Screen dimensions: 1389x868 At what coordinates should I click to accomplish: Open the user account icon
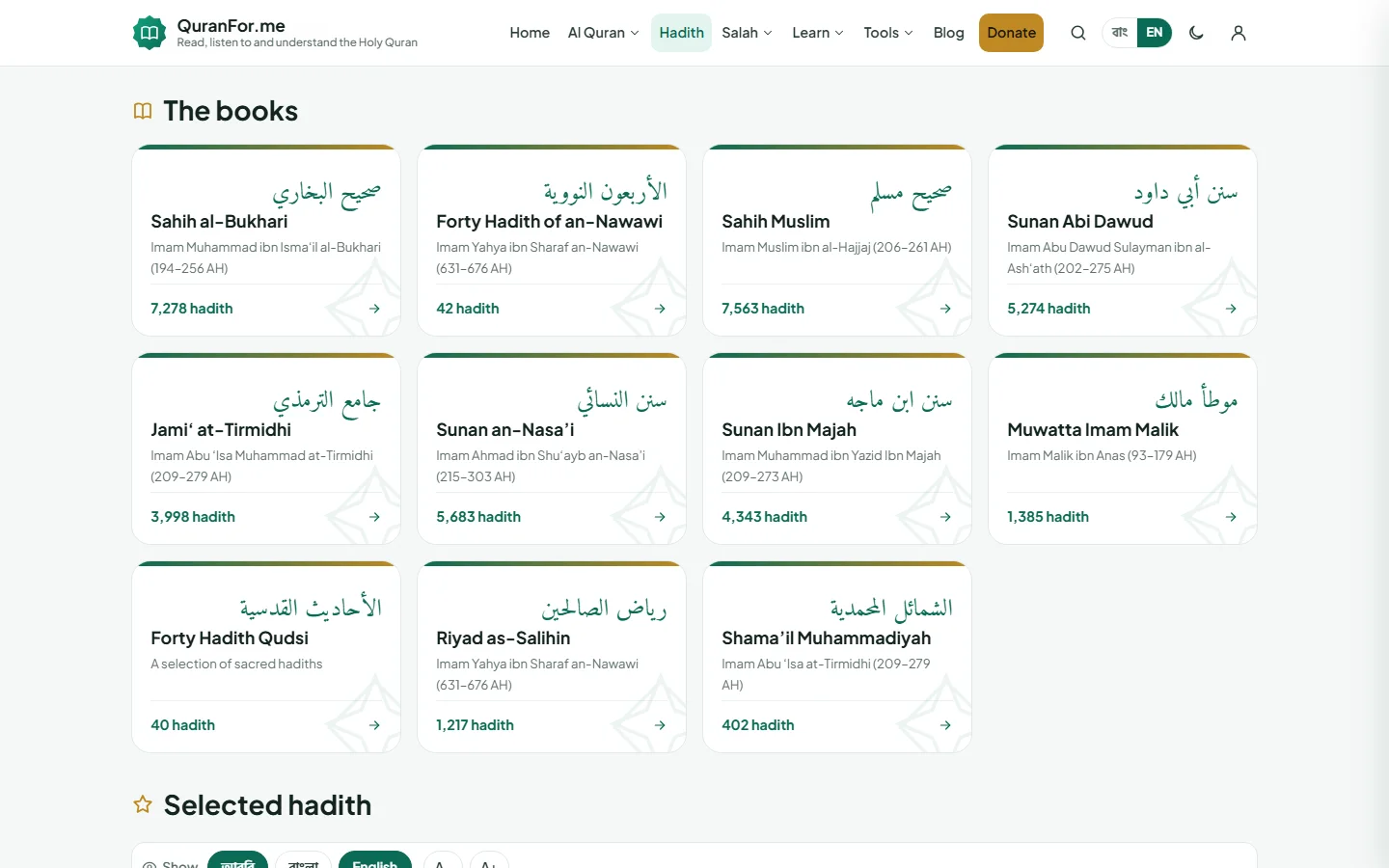pos(1239,33)
